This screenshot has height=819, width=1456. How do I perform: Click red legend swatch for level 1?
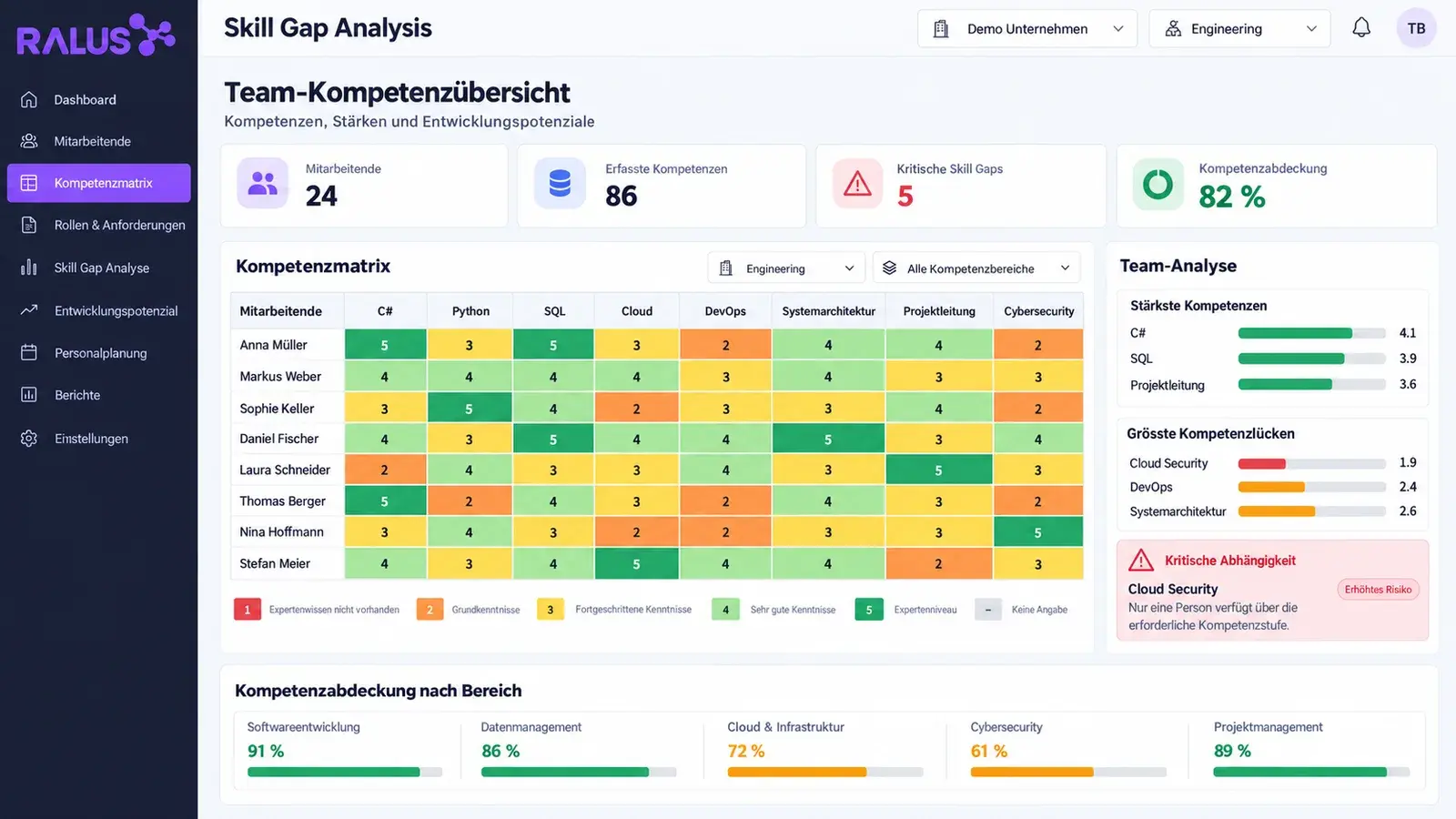[247, 610]
